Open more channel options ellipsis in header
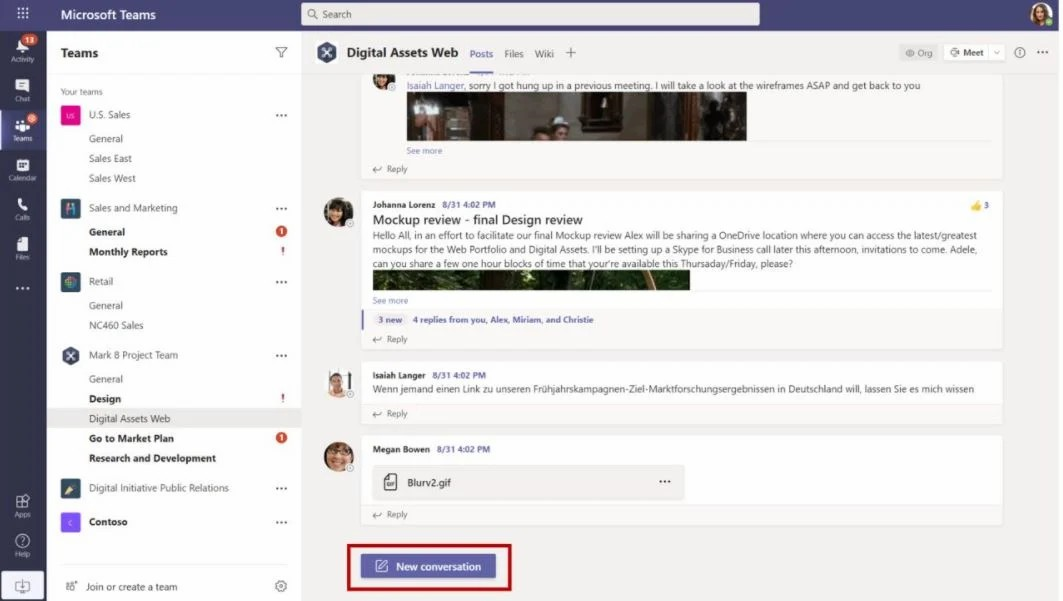 point(1043,53)
